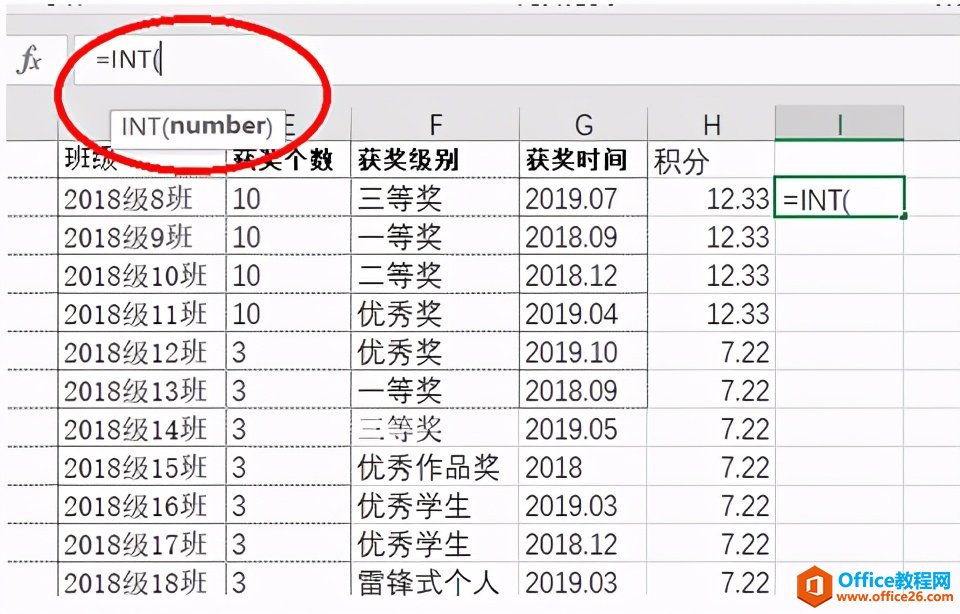This screenshot has height=614, width=960.
Task: Pick the 7.22 score in 2018级16班 row
Action: [711, 505]
